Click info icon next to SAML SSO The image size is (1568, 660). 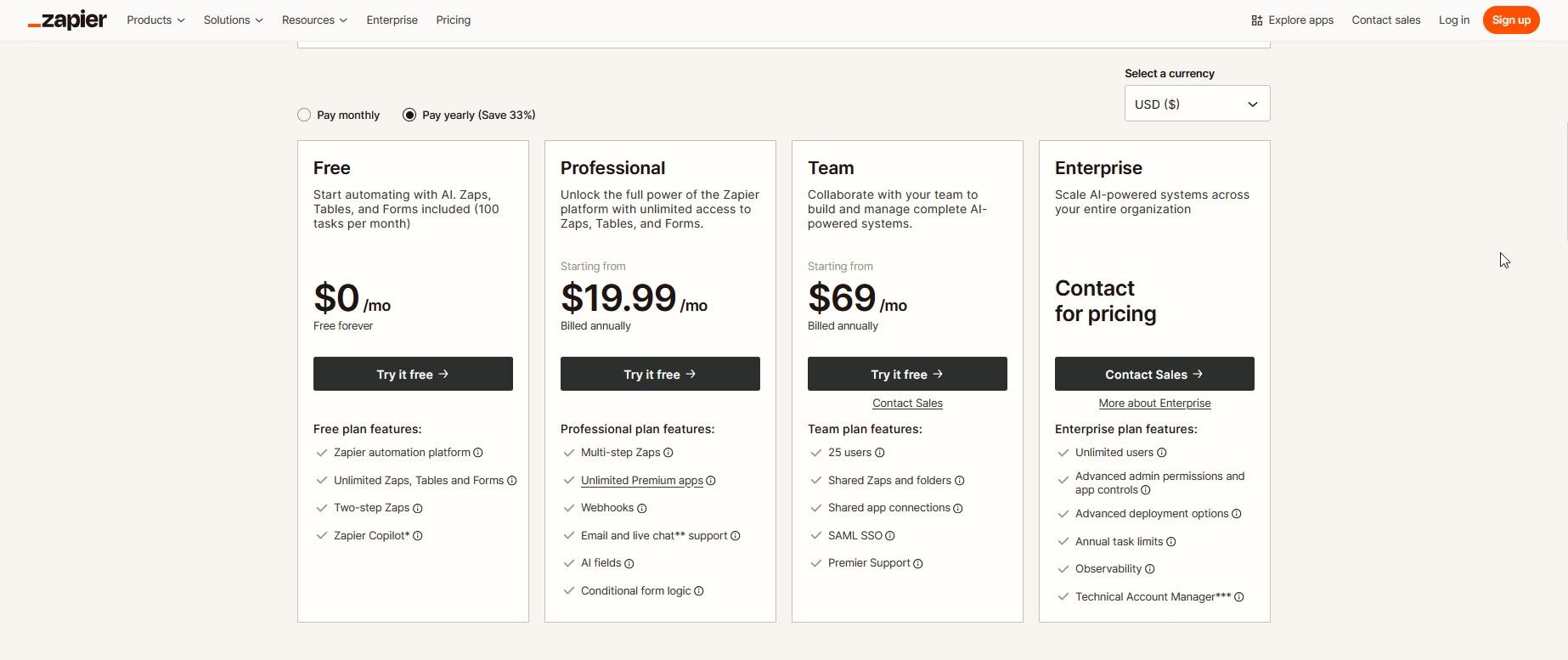click(x=890, y=536)
